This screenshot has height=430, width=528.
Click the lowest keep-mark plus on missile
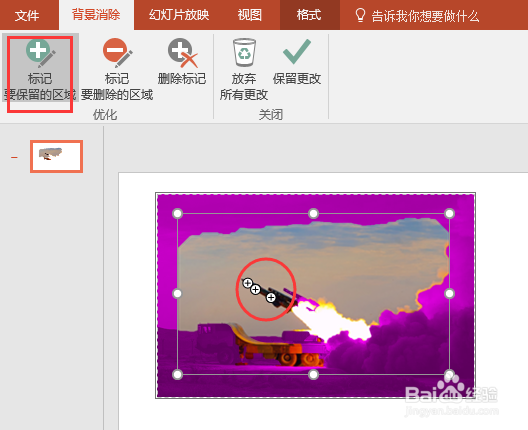[271, 297]
